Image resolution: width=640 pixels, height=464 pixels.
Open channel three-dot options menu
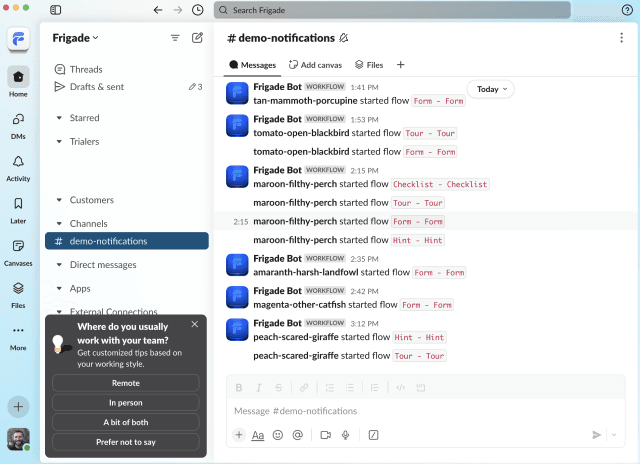(621, 38)
